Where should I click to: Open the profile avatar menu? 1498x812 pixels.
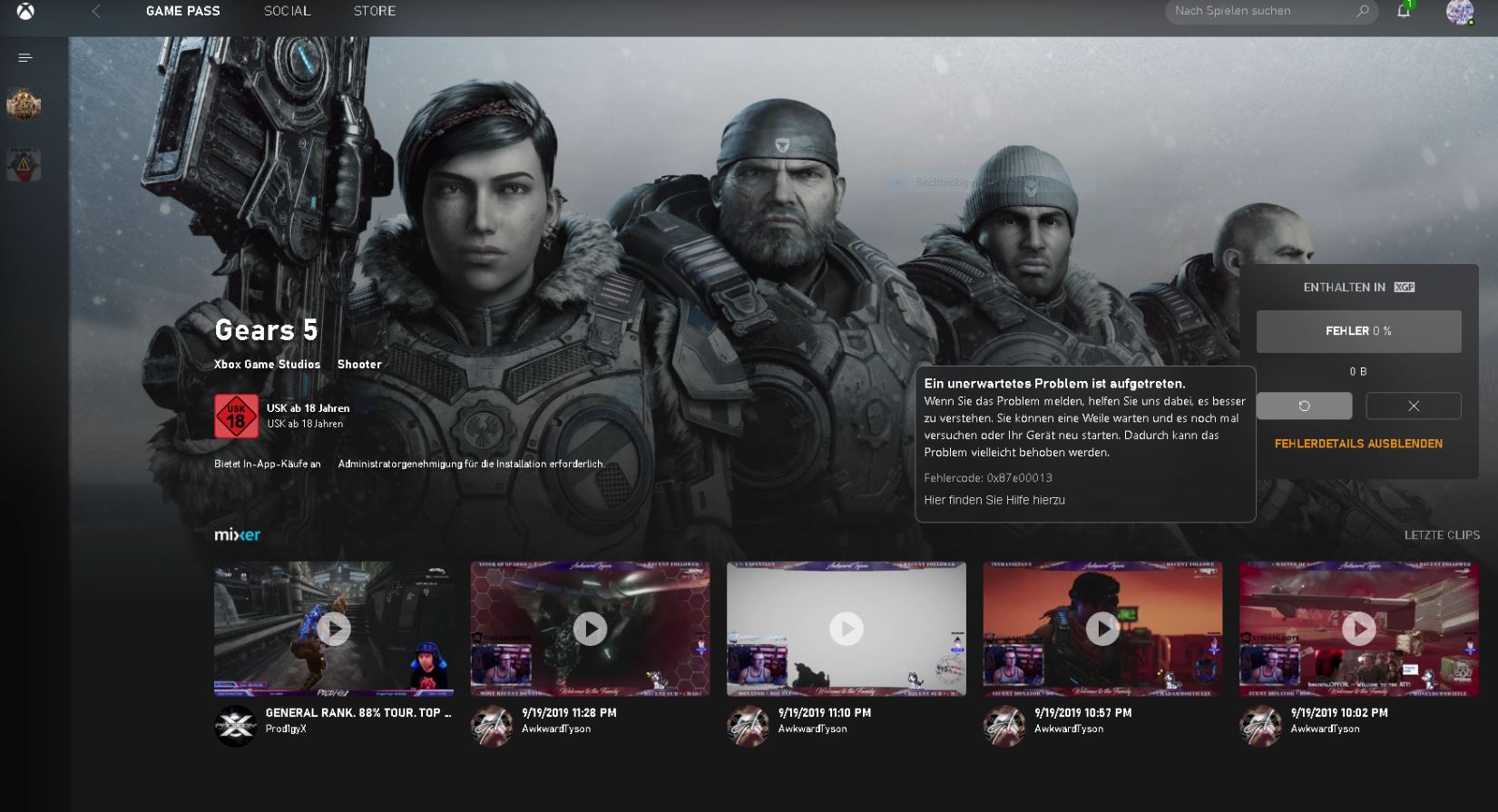tap(1459, 12)
